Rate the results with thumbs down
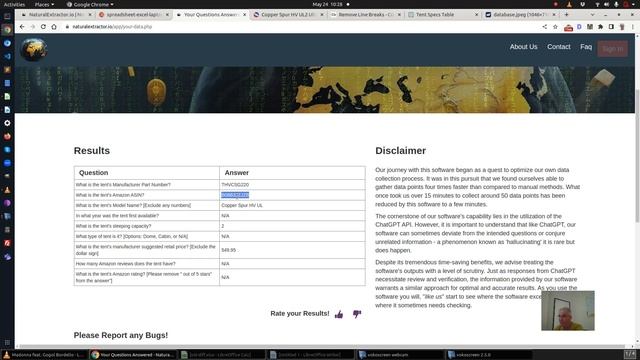 click(x=357, y=314)
